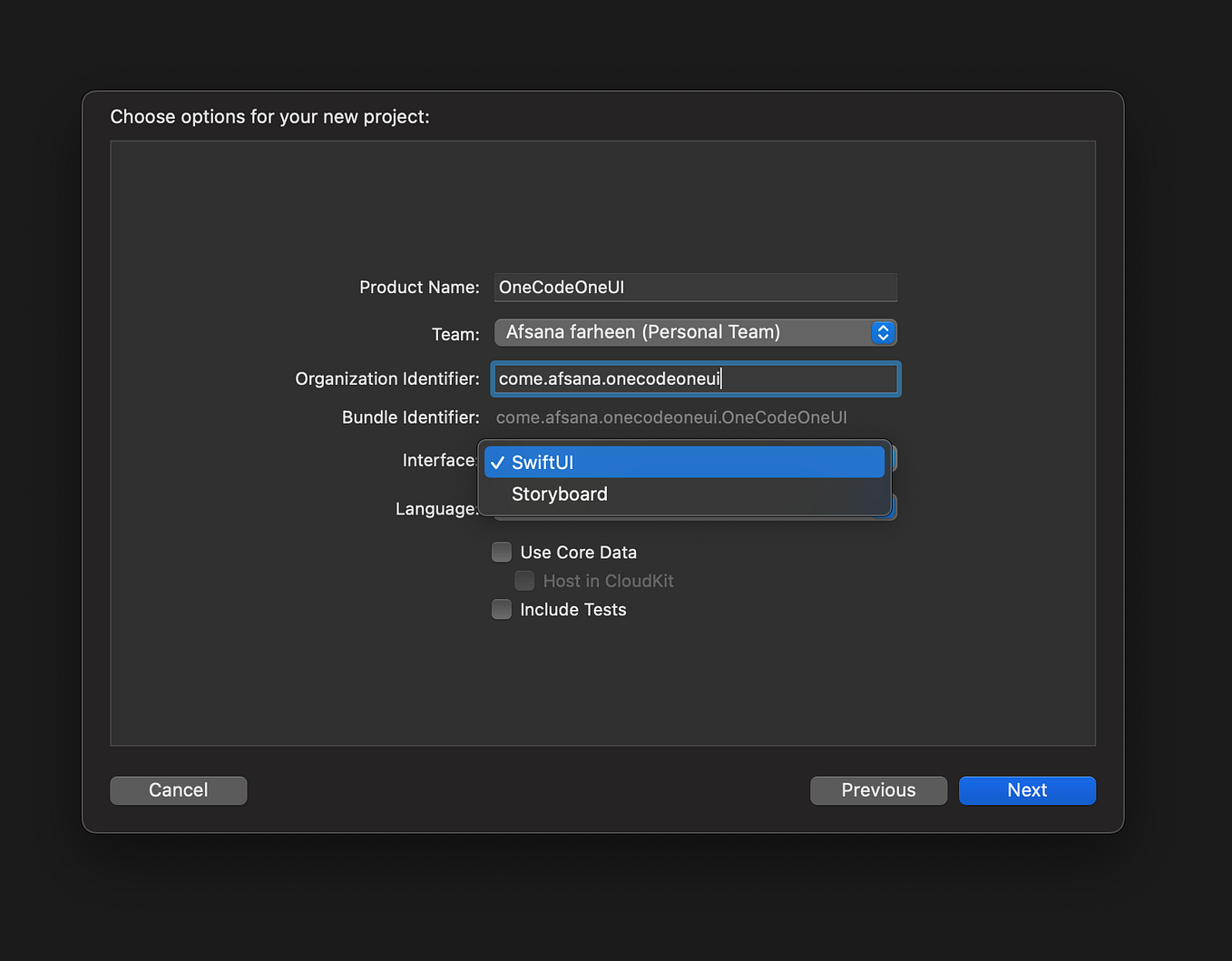Image resolution: width=1232 pixels, height=961 pixels.
Task: Click the dialog heading text
Action: click(269, 116)
